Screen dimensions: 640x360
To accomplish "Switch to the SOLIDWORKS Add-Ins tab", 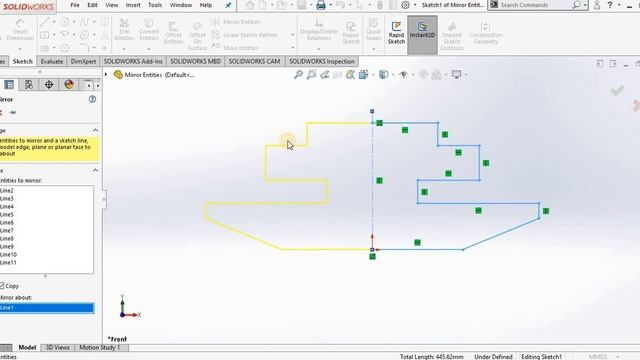I will [x=133, y=61].
